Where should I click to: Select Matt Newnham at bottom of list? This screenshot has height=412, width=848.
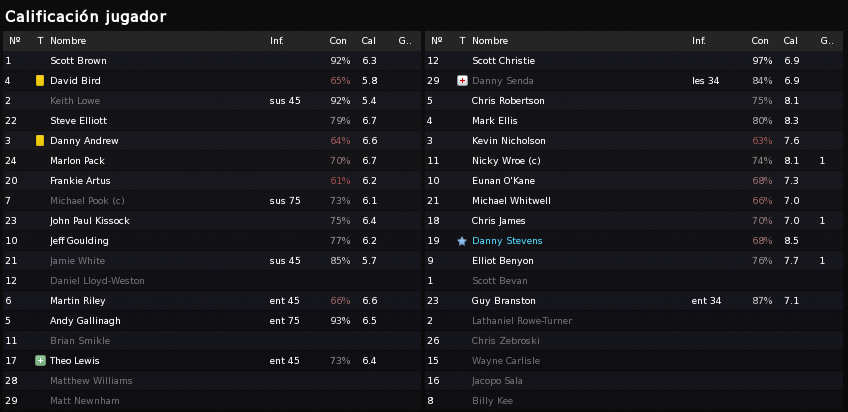click(212, 401)
